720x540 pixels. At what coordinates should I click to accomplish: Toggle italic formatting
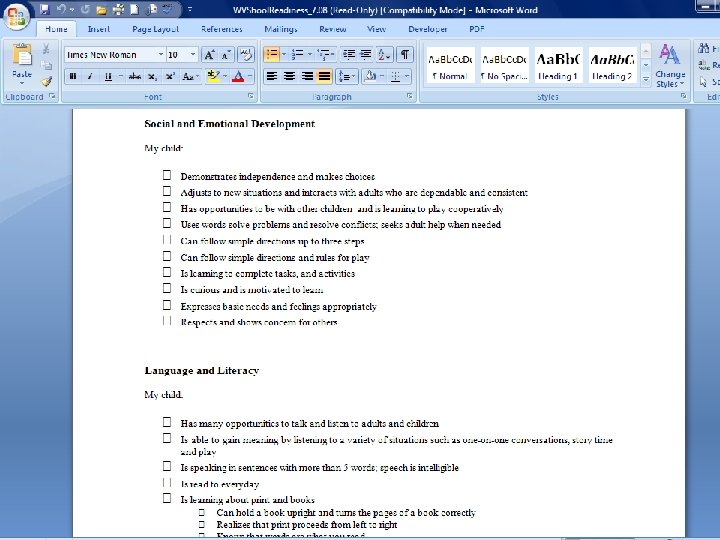point(90,76)
